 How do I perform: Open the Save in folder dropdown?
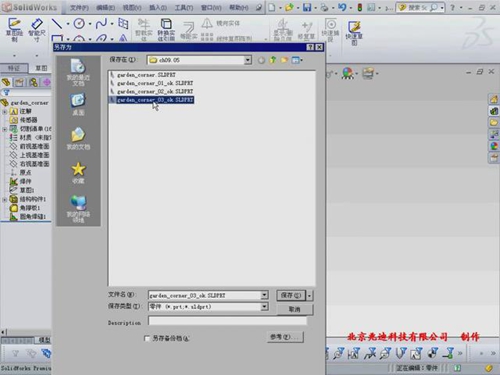(248, 60)
